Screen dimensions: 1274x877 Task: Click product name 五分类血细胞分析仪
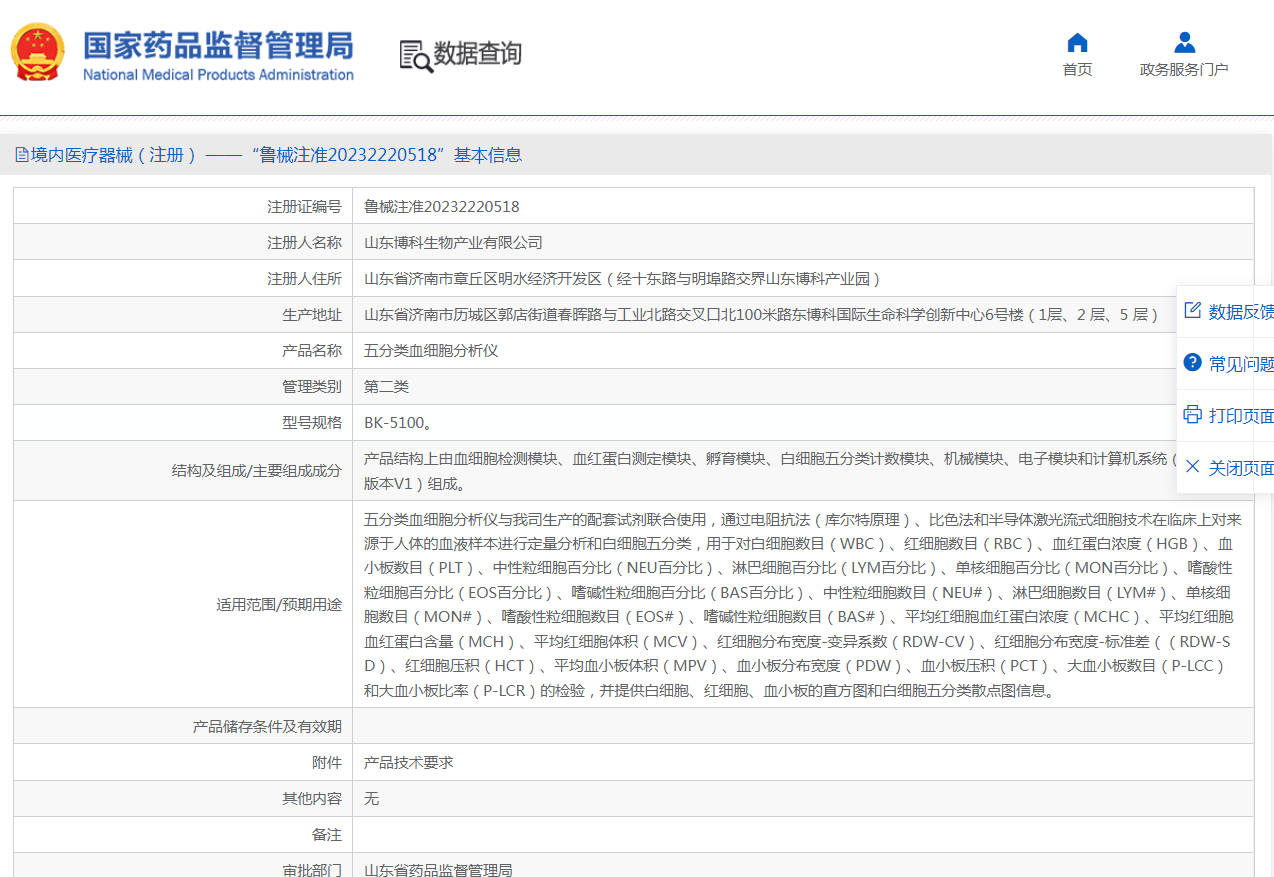pos(431,351)
